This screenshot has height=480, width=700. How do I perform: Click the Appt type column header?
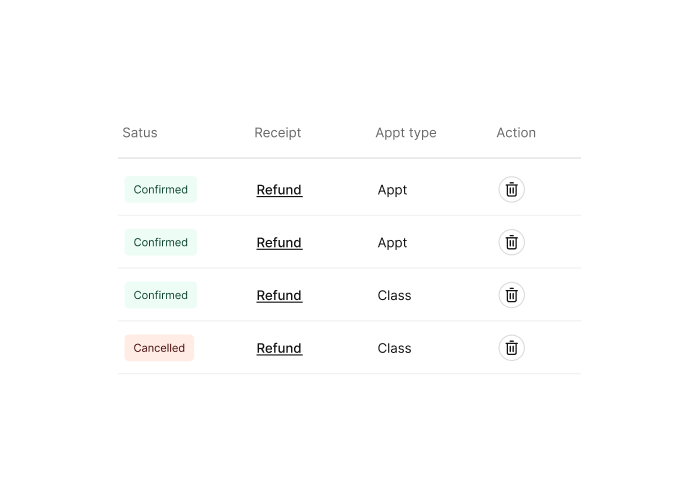tap(405, 133)
